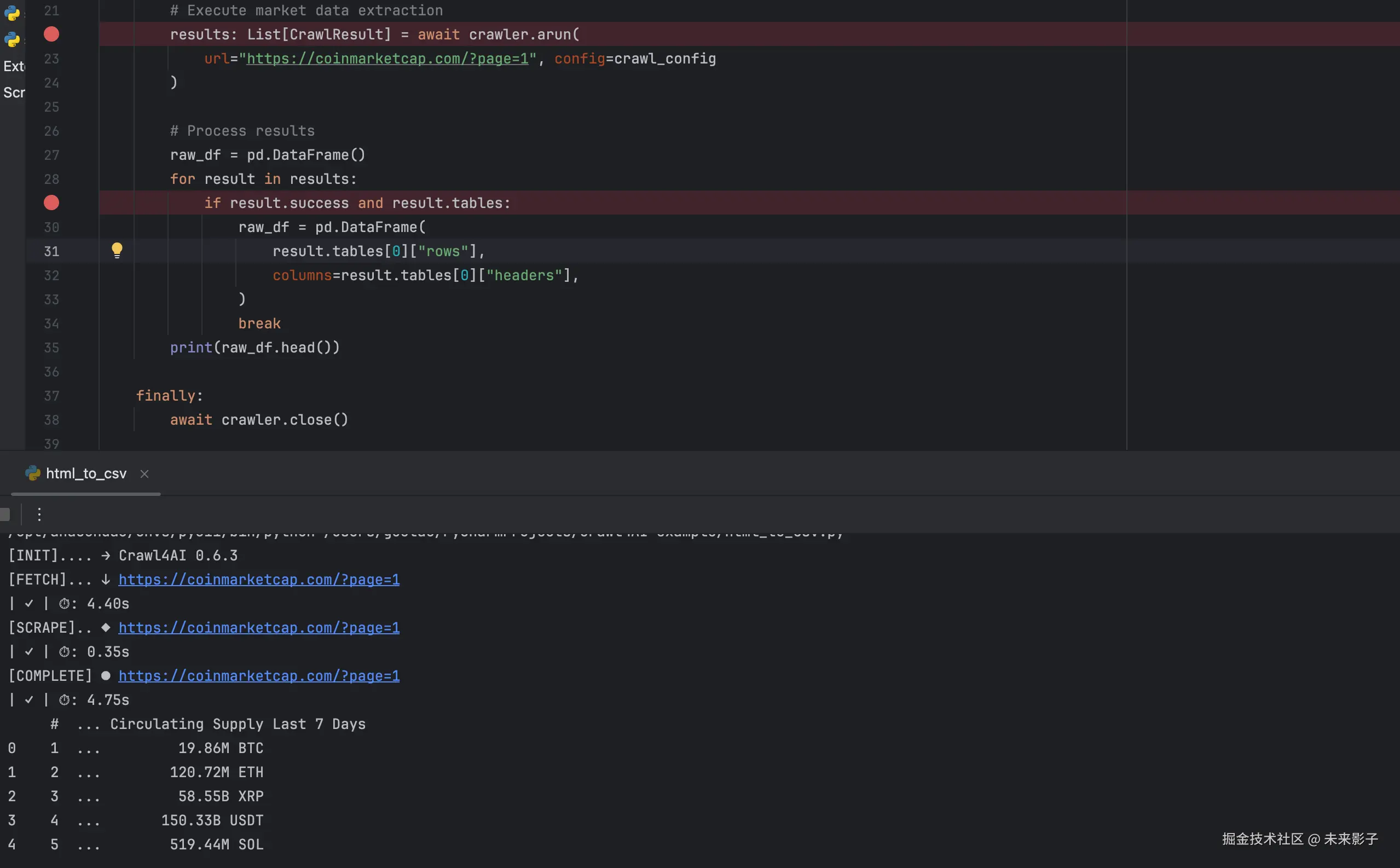Open the SCRAPE coinmarketcap link in console
The width and height of the screenshot is (1400, 868).
point(258,627)
